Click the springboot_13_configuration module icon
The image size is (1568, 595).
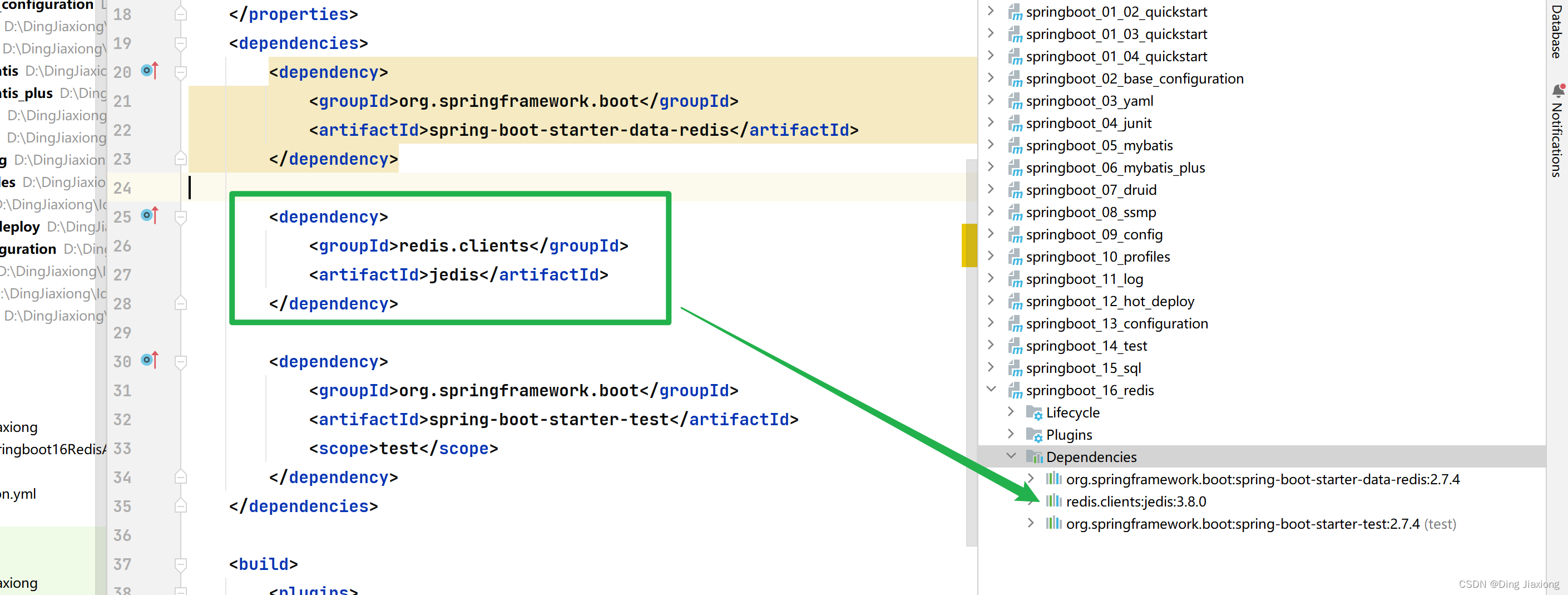[1015, 324]
